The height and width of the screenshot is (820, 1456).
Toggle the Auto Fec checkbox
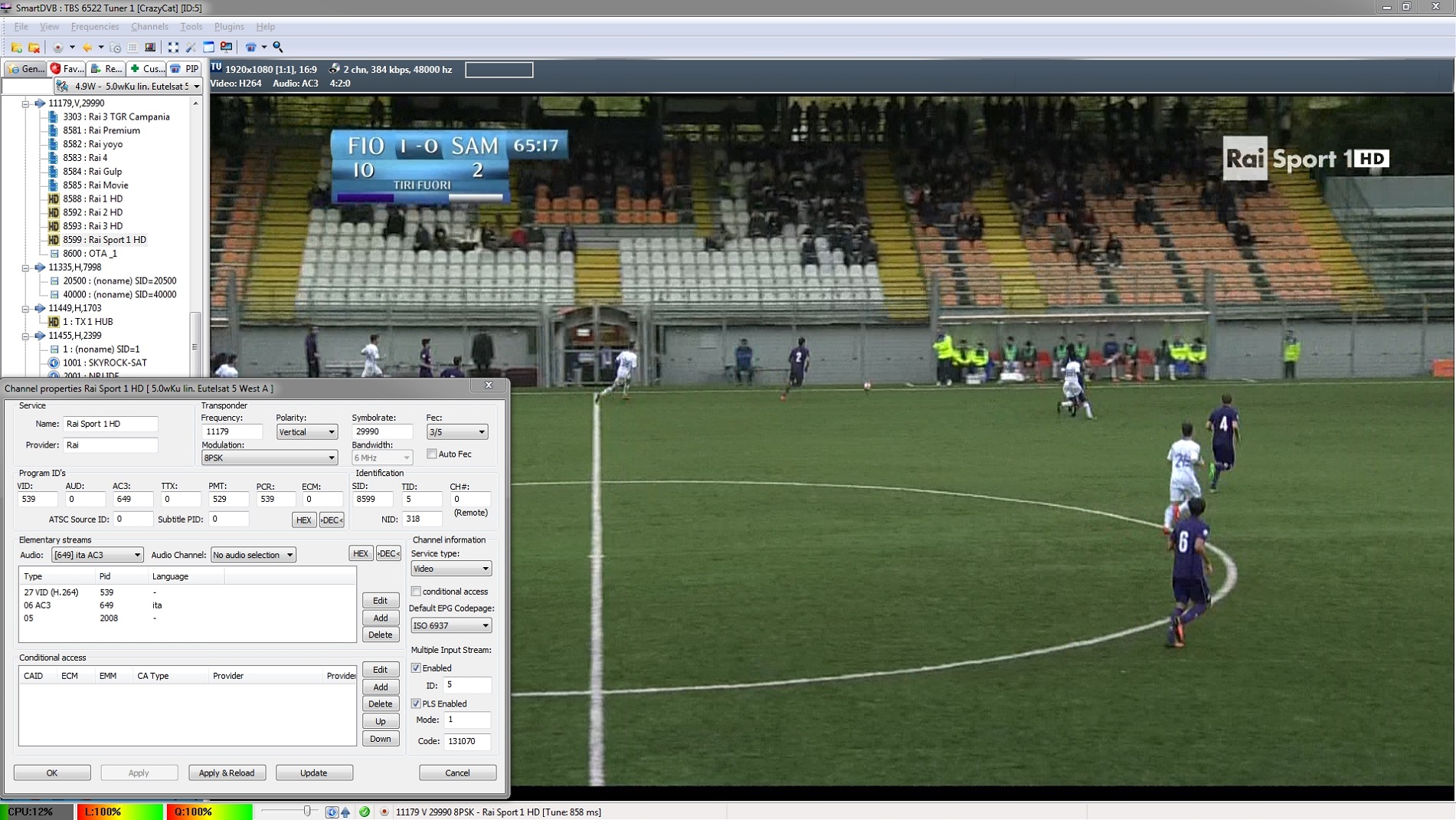pyautogui.click(x=432, y=454)
